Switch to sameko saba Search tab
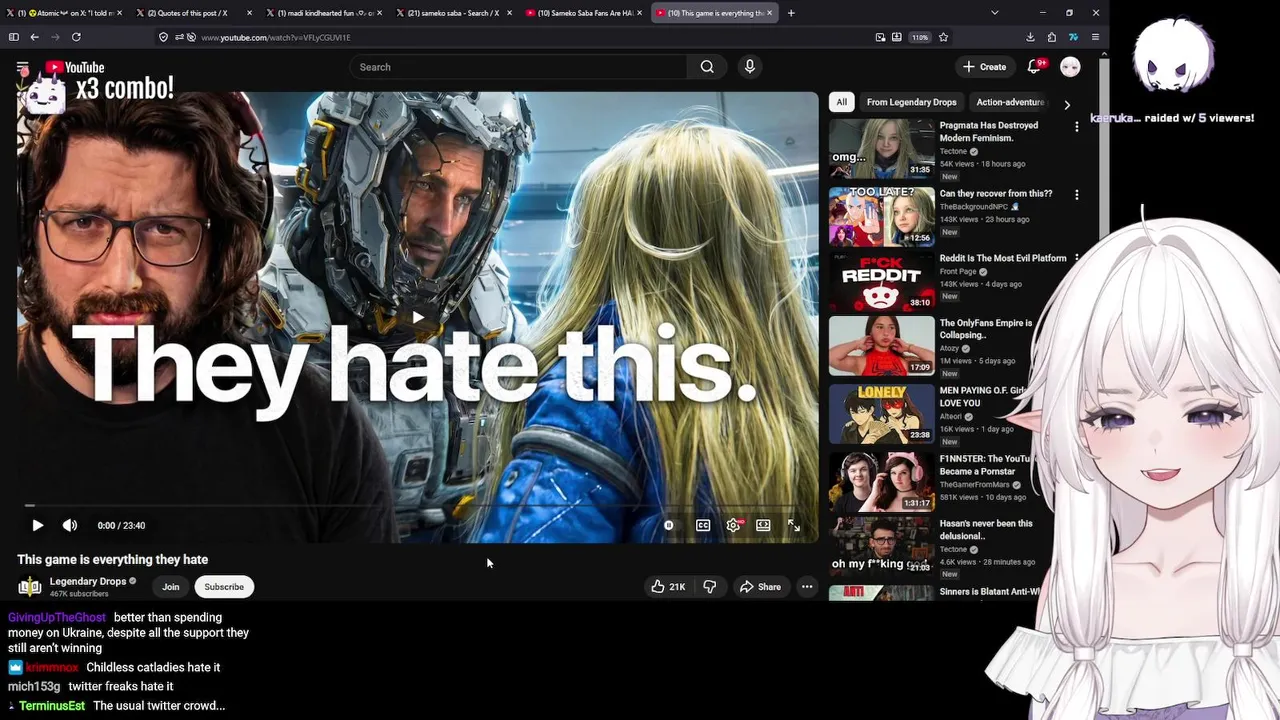Image resolution: width=1280 pixels, height=720 pixels. coord(454,13)
